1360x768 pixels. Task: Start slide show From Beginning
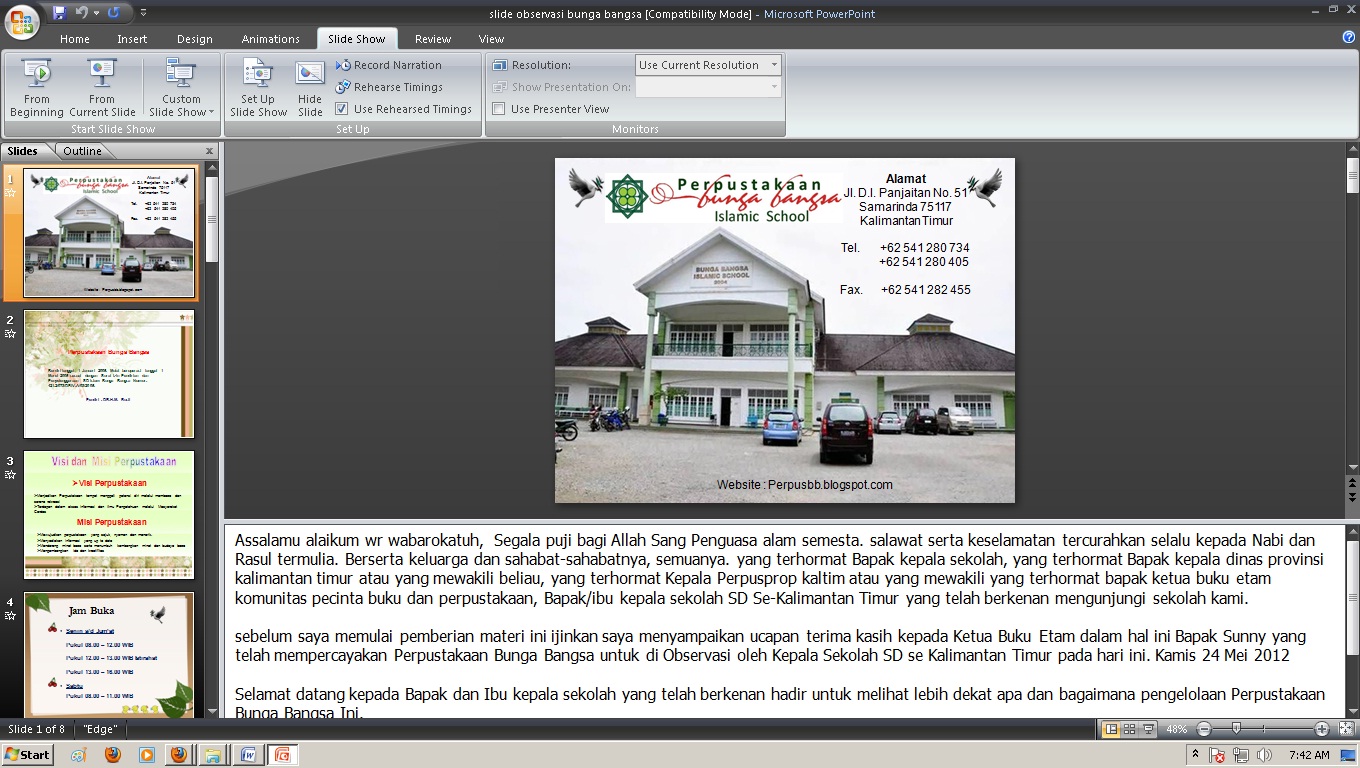(x=37, y=88)
